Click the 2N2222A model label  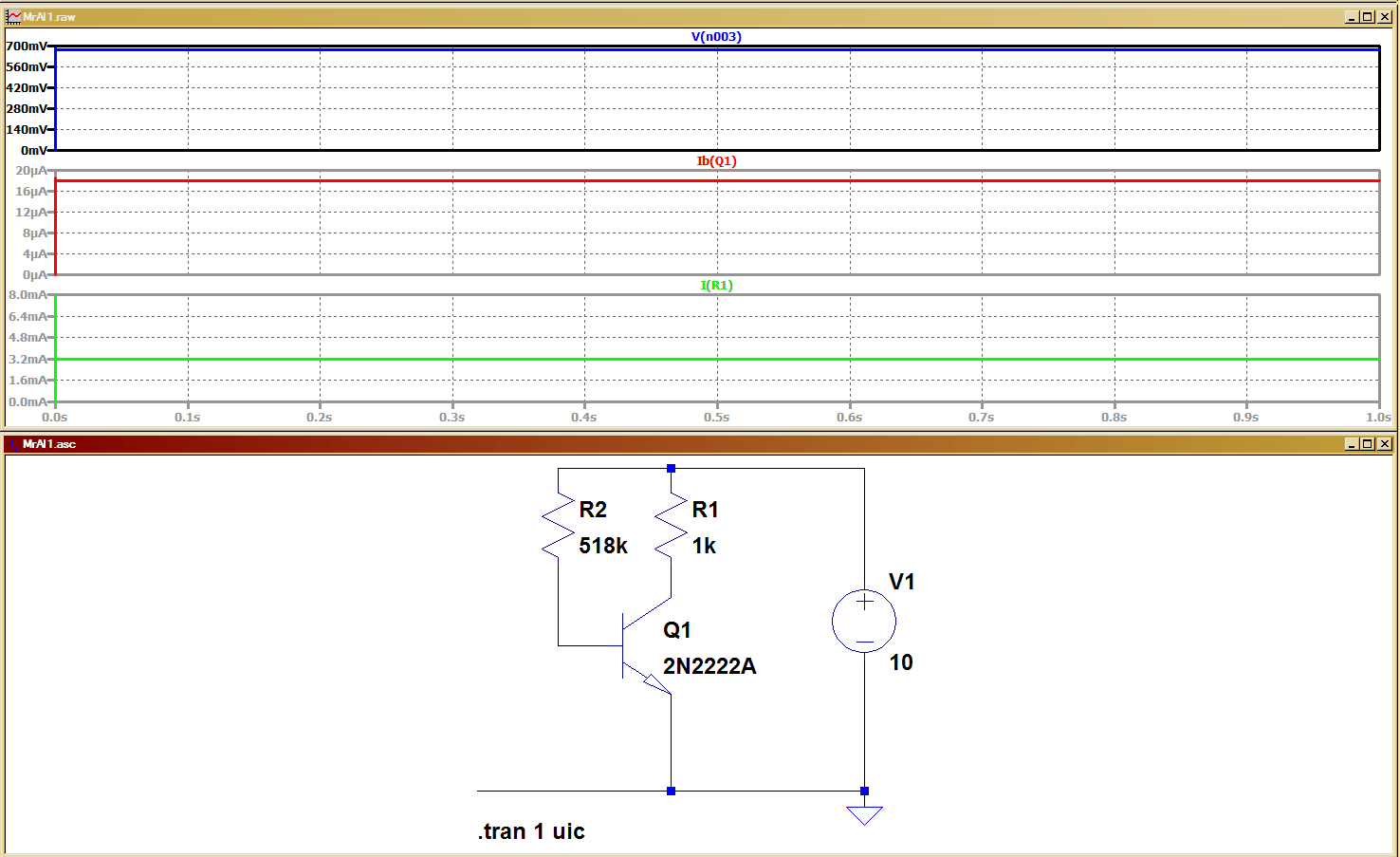[709, 666]
